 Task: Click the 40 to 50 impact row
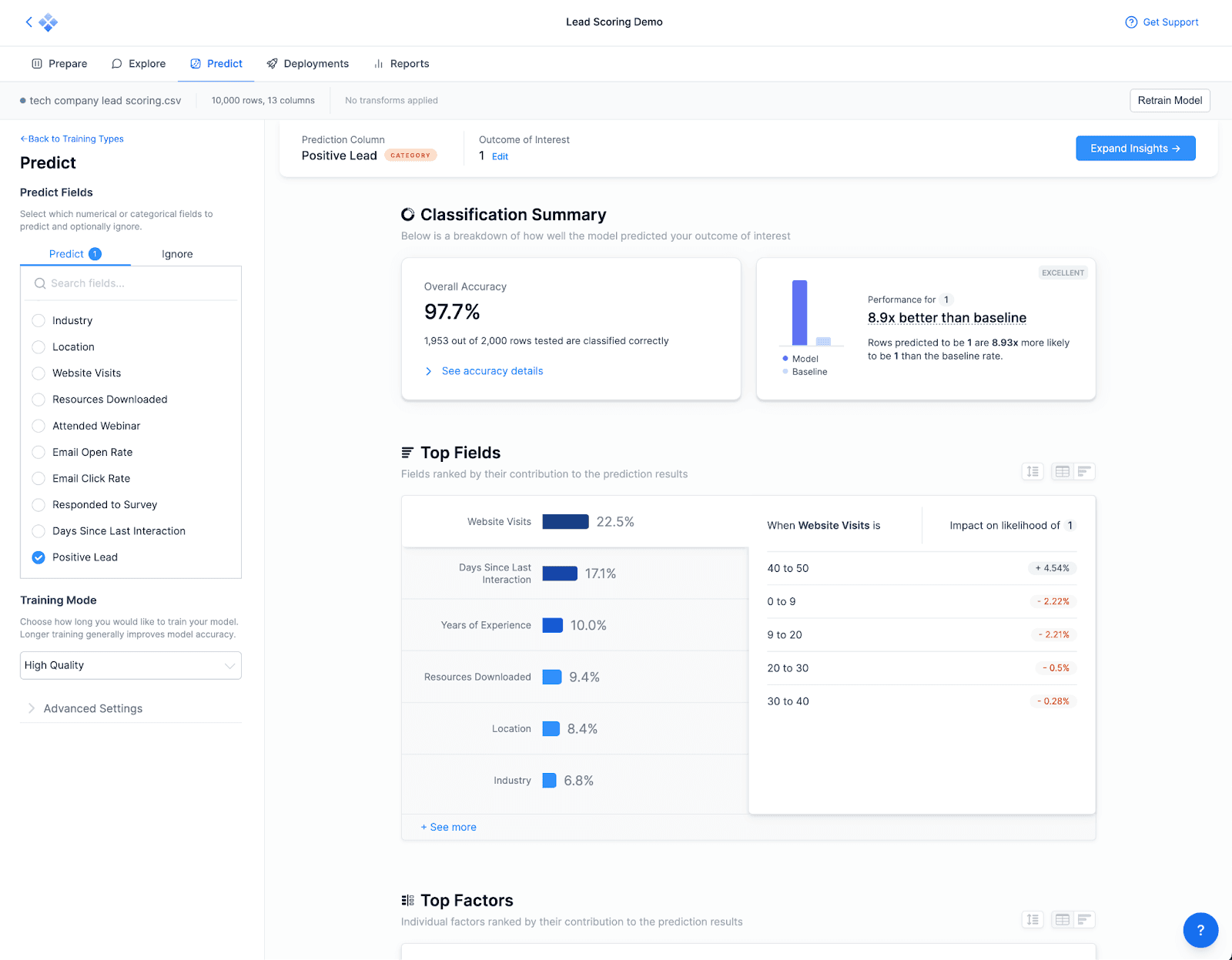[922, 568]
